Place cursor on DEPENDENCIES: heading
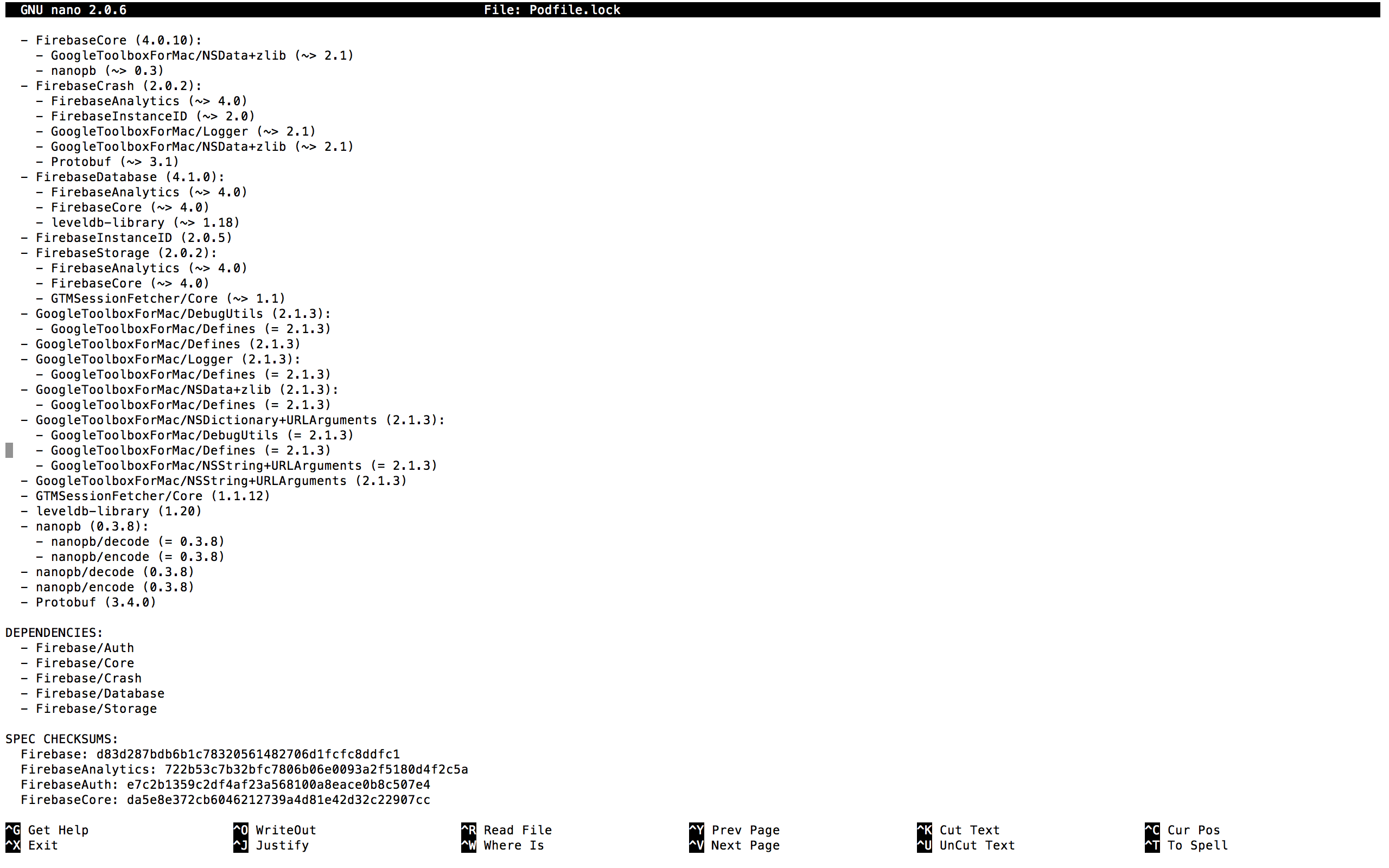 pos(54,633)
